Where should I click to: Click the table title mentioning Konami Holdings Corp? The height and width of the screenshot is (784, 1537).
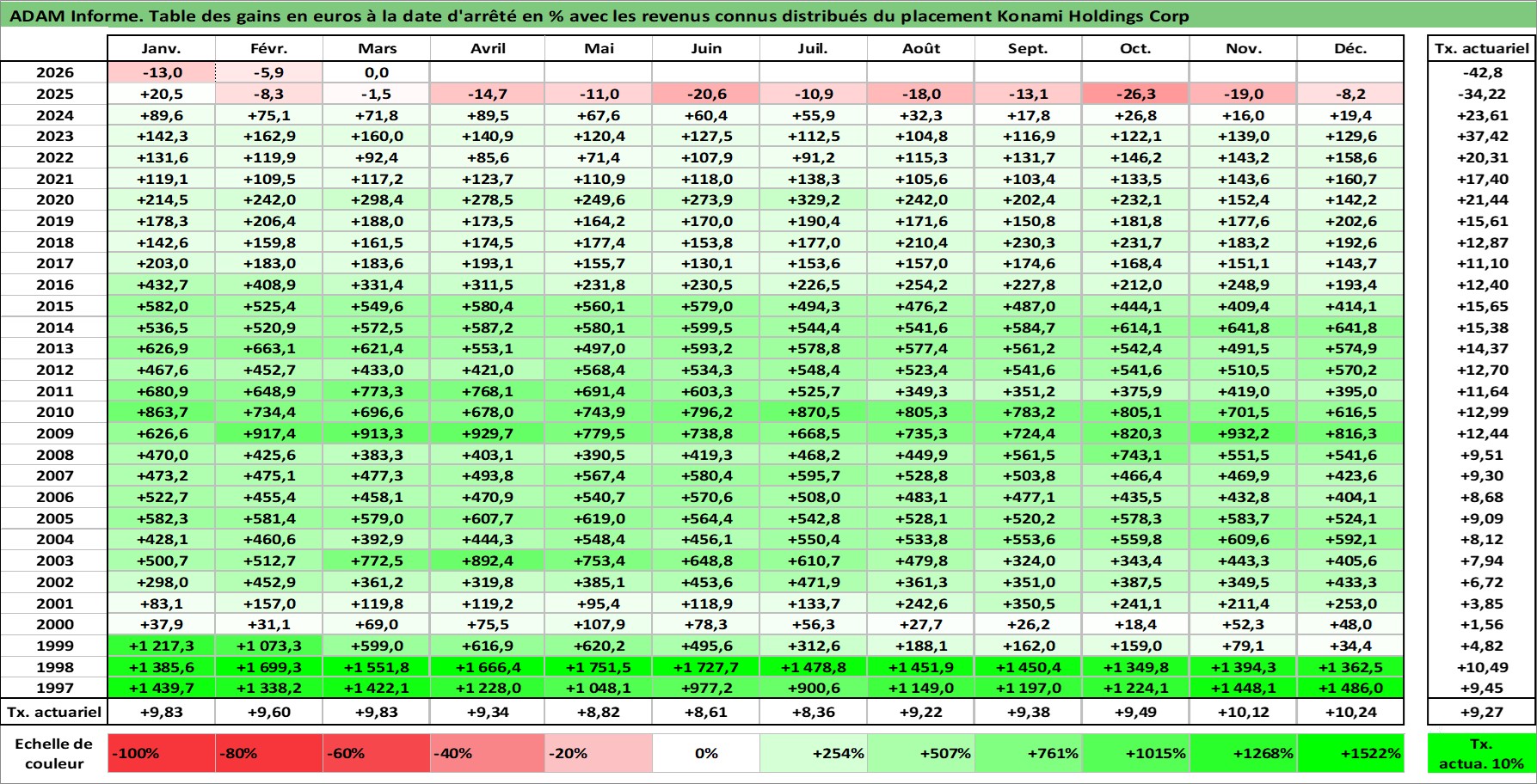coord(599,16)
